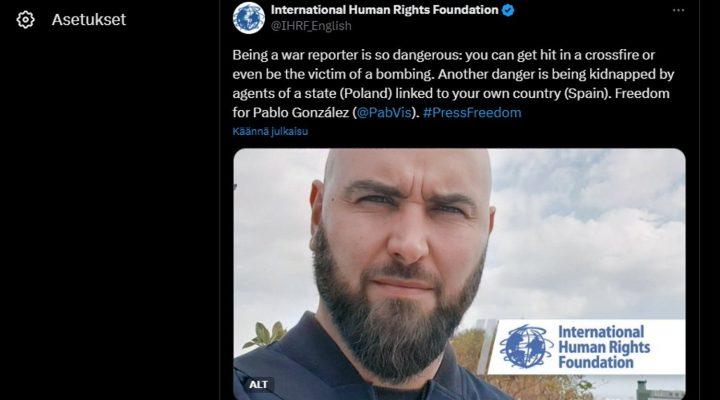720x400 pixels.
Task: Open the @PabVis mention
Action: click(x=384, y=113)
